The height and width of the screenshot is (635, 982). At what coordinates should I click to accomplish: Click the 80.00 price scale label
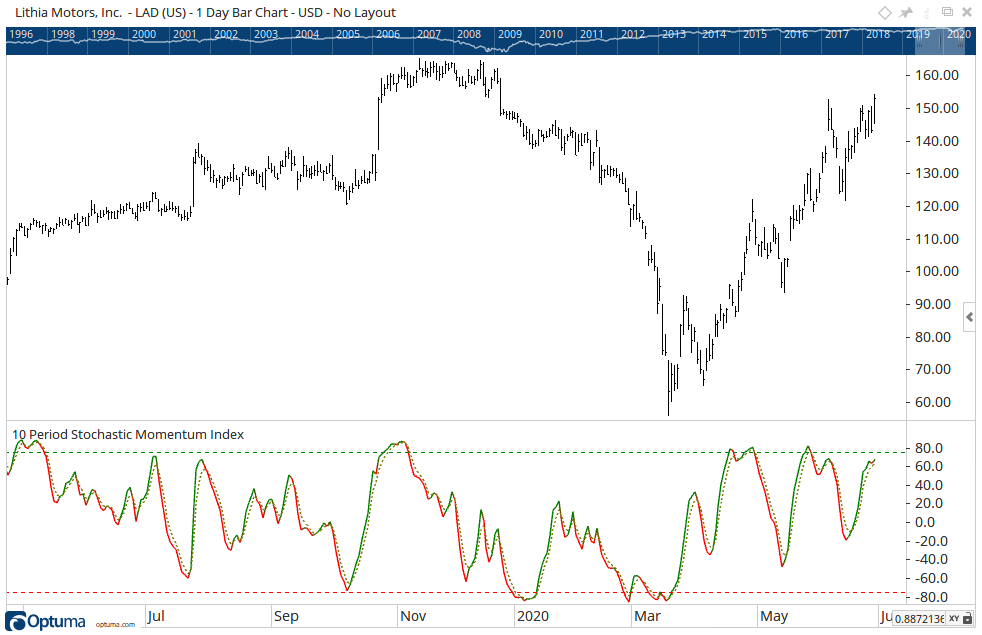pyautogui.click(x=933, y=337)
